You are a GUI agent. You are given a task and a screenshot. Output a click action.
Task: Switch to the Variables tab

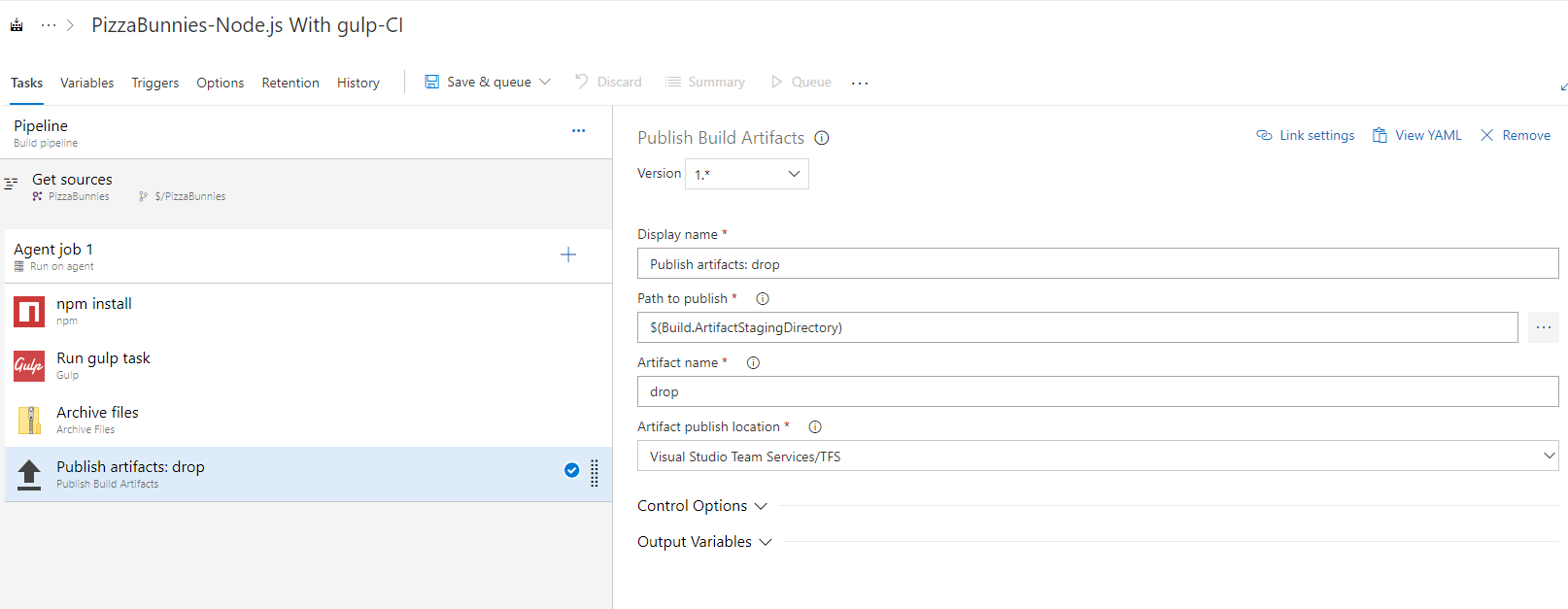86,83
